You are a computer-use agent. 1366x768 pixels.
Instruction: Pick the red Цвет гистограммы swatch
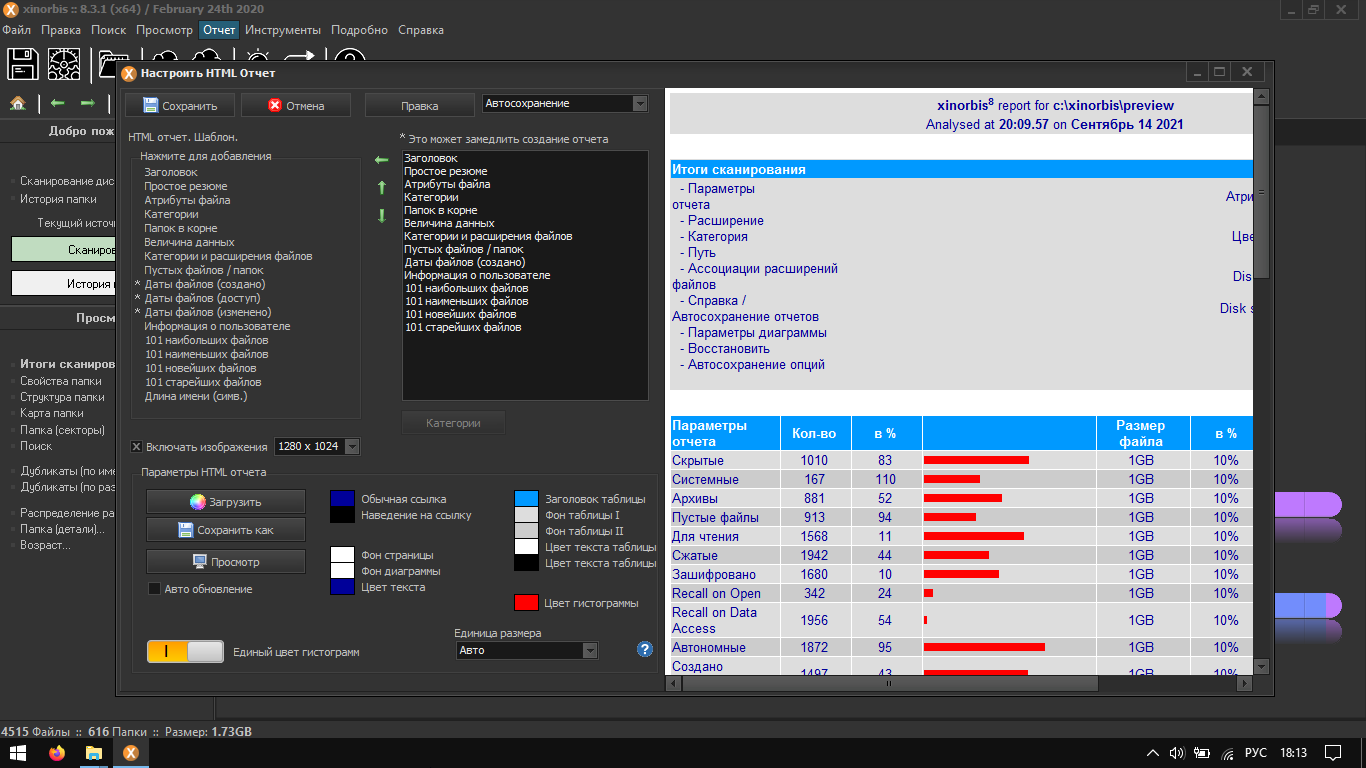(x=527, y=603)
